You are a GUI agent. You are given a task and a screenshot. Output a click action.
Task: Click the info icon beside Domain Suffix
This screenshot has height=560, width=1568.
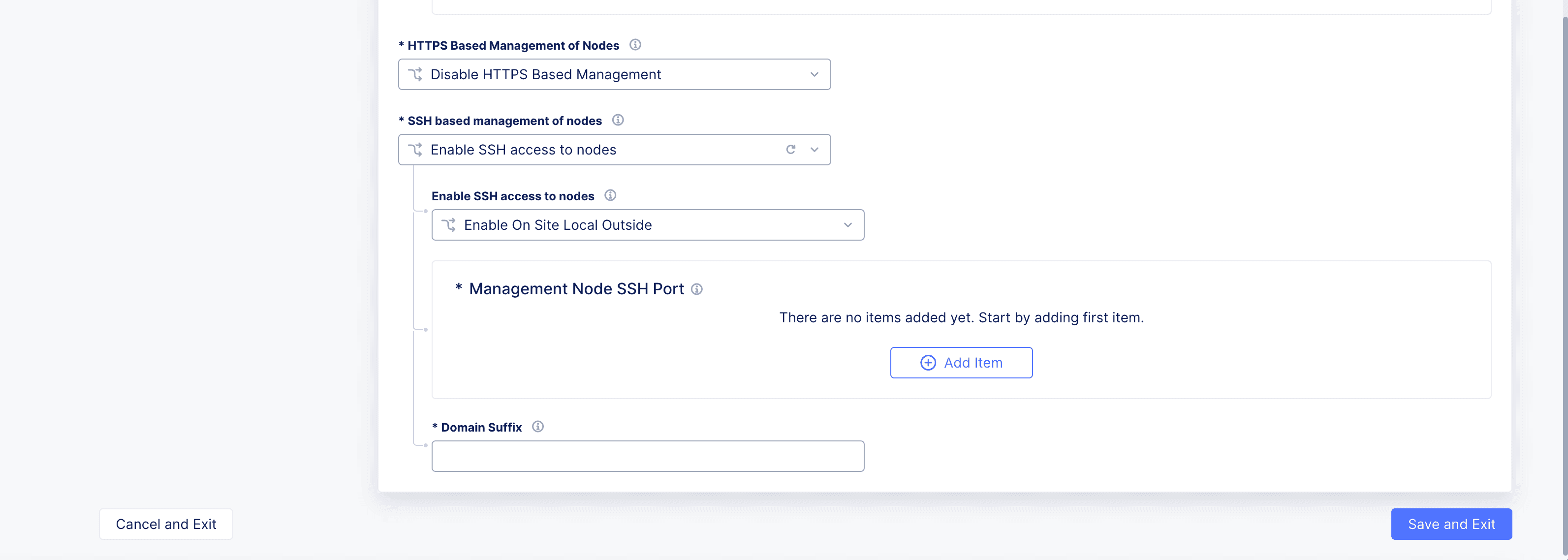[x=537, y=427]
